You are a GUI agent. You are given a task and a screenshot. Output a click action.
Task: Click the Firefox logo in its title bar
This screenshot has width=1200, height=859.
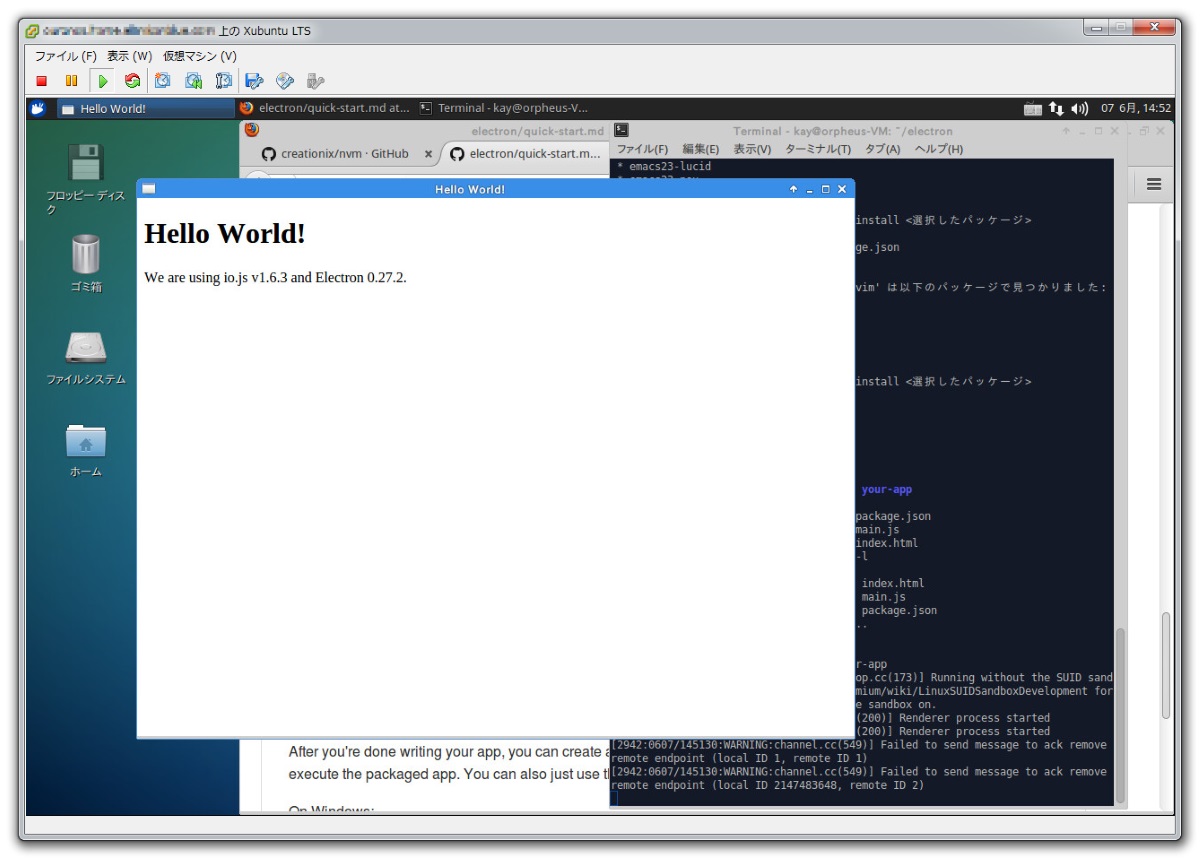(x=251, y=130)
